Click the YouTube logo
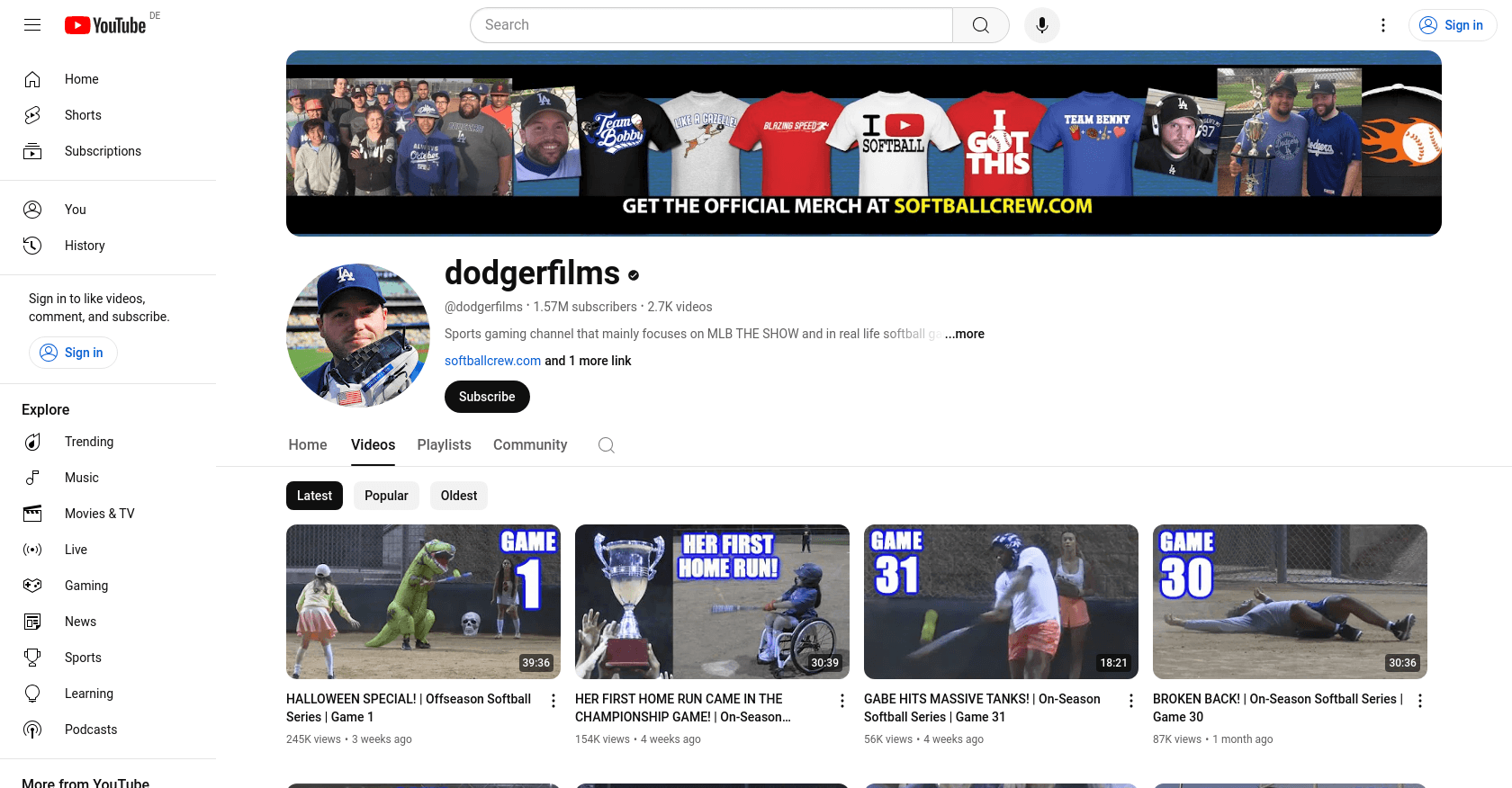 pyautogui.click(x=105, y=25)
